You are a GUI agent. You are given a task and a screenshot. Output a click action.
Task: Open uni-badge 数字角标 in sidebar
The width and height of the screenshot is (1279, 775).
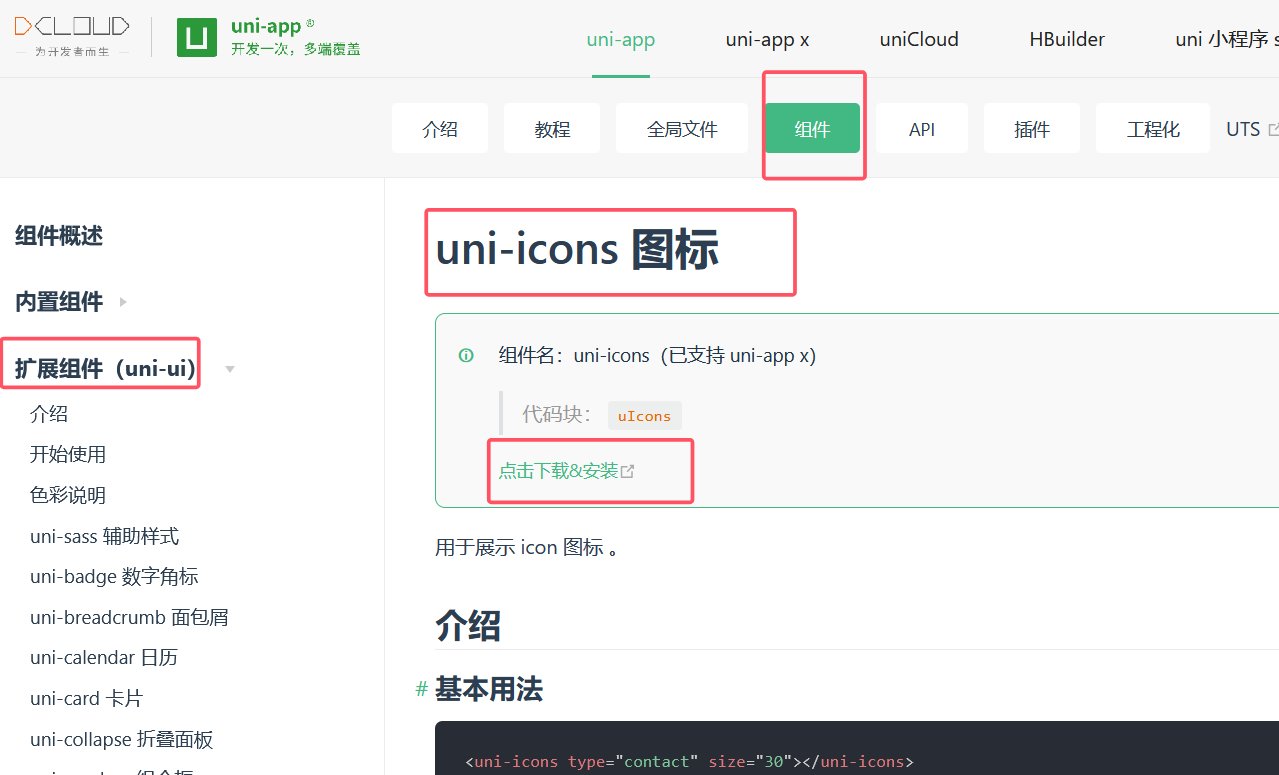(x=114, y=577)
